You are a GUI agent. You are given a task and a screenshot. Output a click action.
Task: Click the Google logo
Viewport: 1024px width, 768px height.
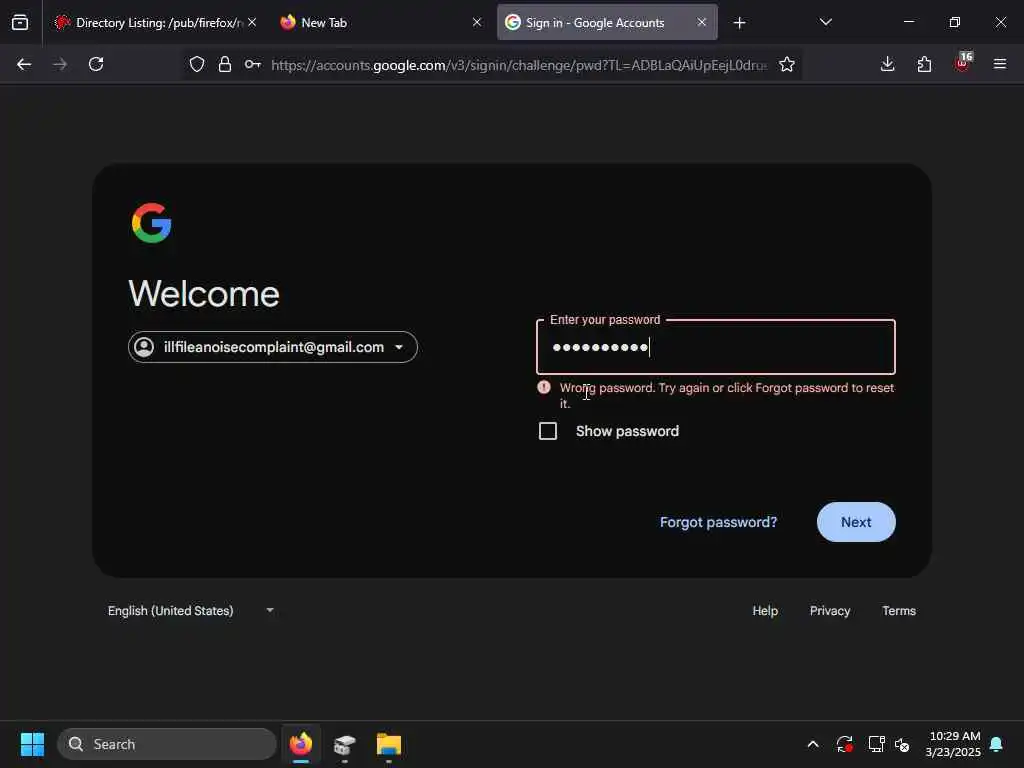152,223
